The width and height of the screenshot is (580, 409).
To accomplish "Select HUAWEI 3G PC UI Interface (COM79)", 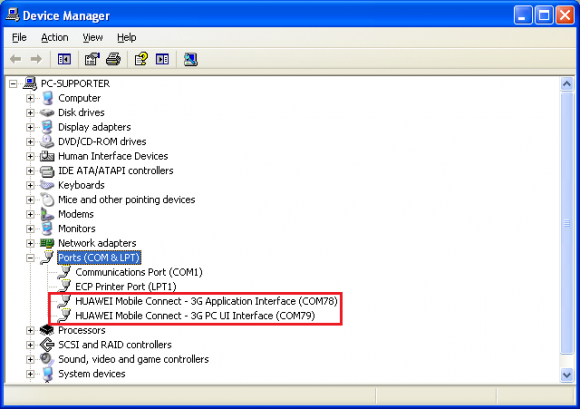I will coord(195,316).
